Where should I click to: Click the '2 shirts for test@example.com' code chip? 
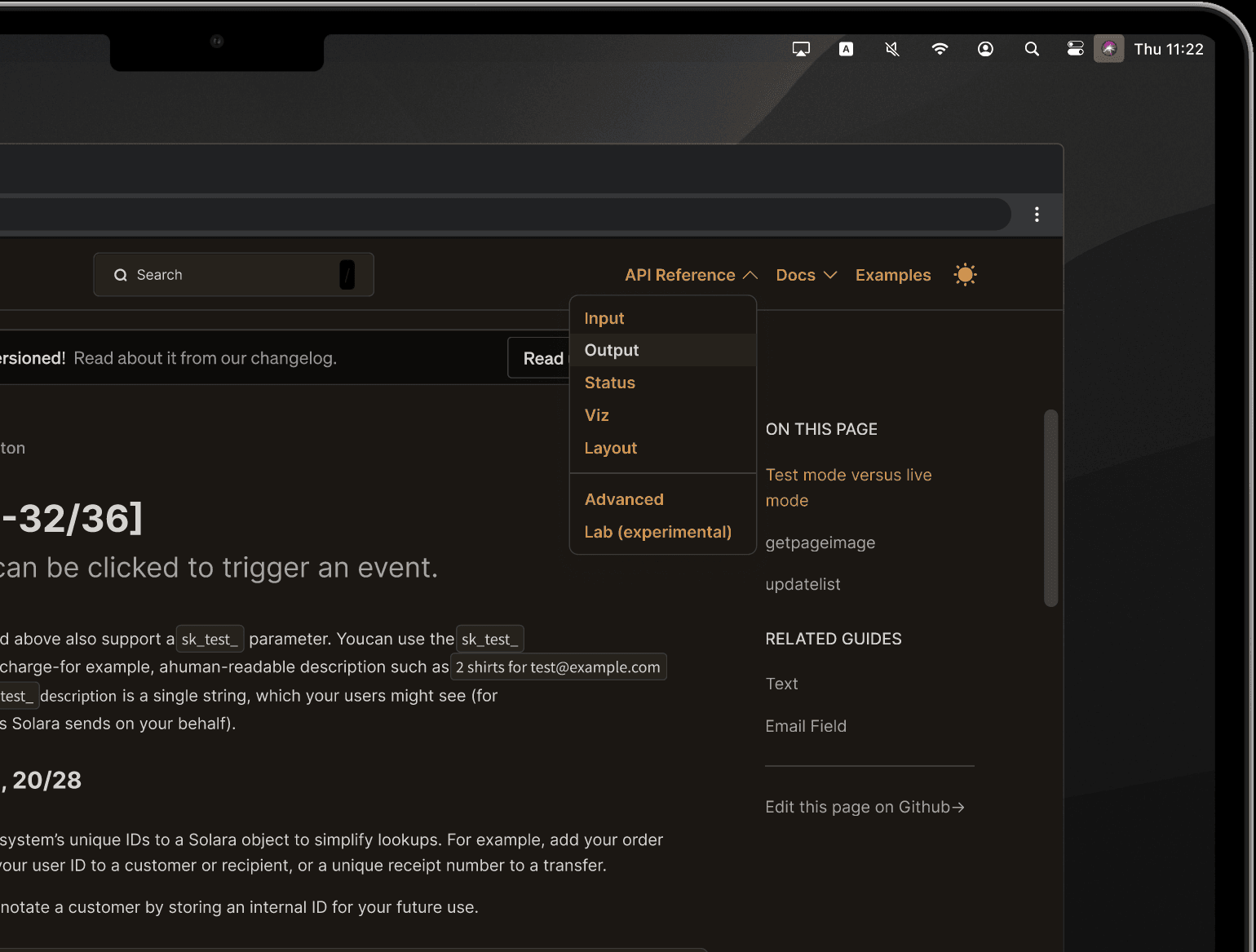[x=558, y=667]
